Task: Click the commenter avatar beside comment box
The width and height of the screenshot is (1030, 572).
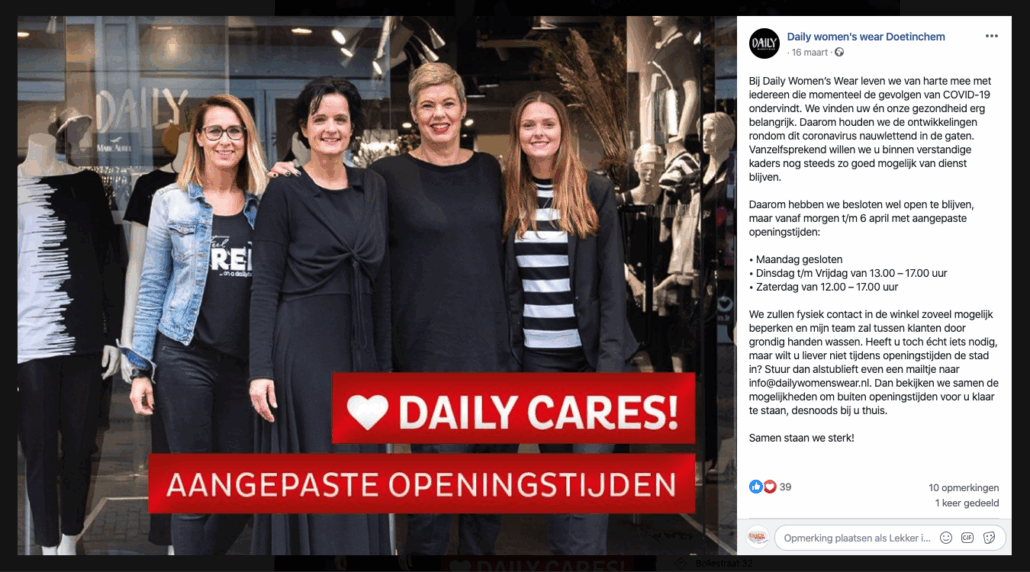Action: tap(758, 537)
